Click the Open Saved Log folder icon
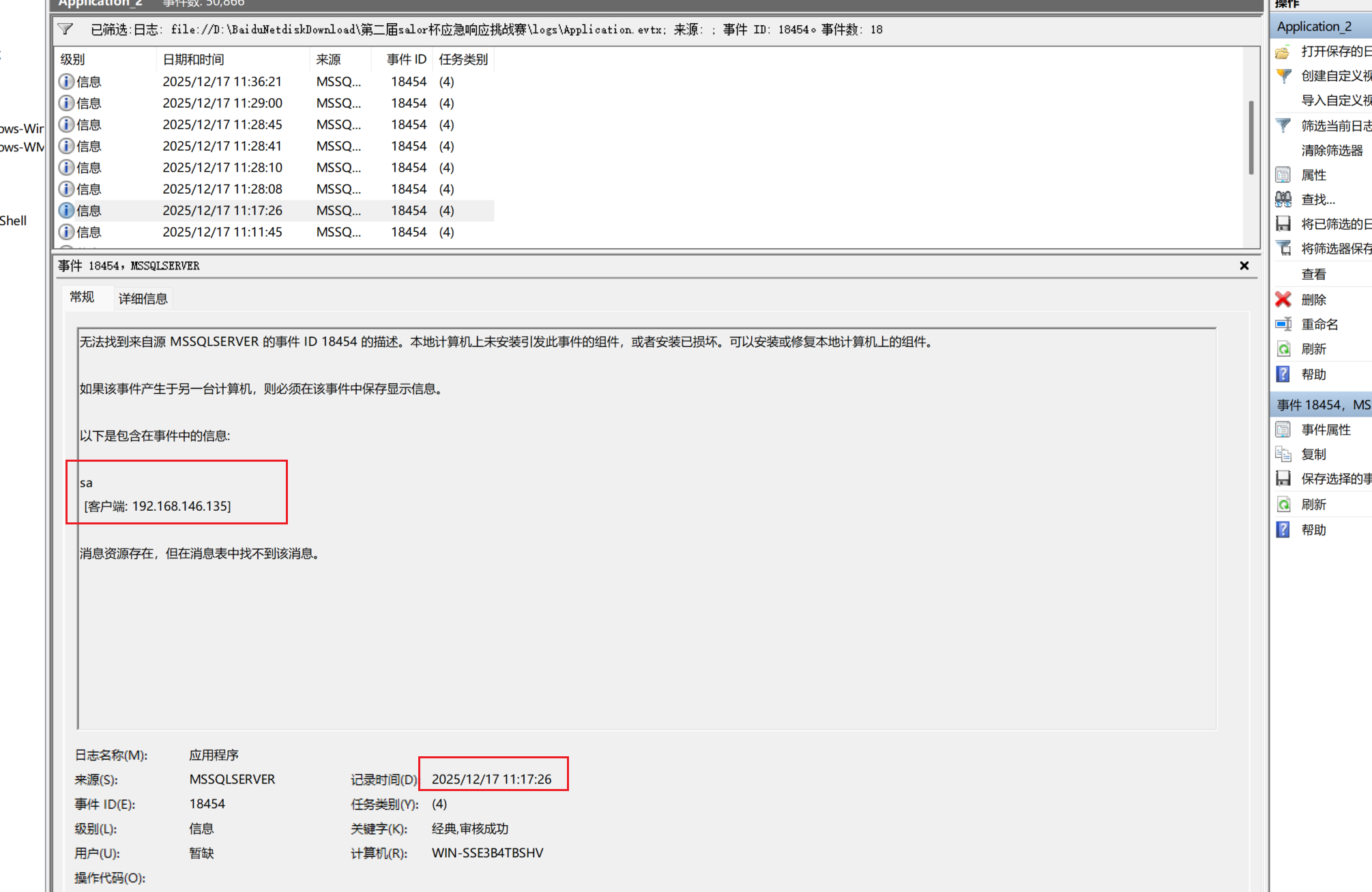 (1283, 52)
